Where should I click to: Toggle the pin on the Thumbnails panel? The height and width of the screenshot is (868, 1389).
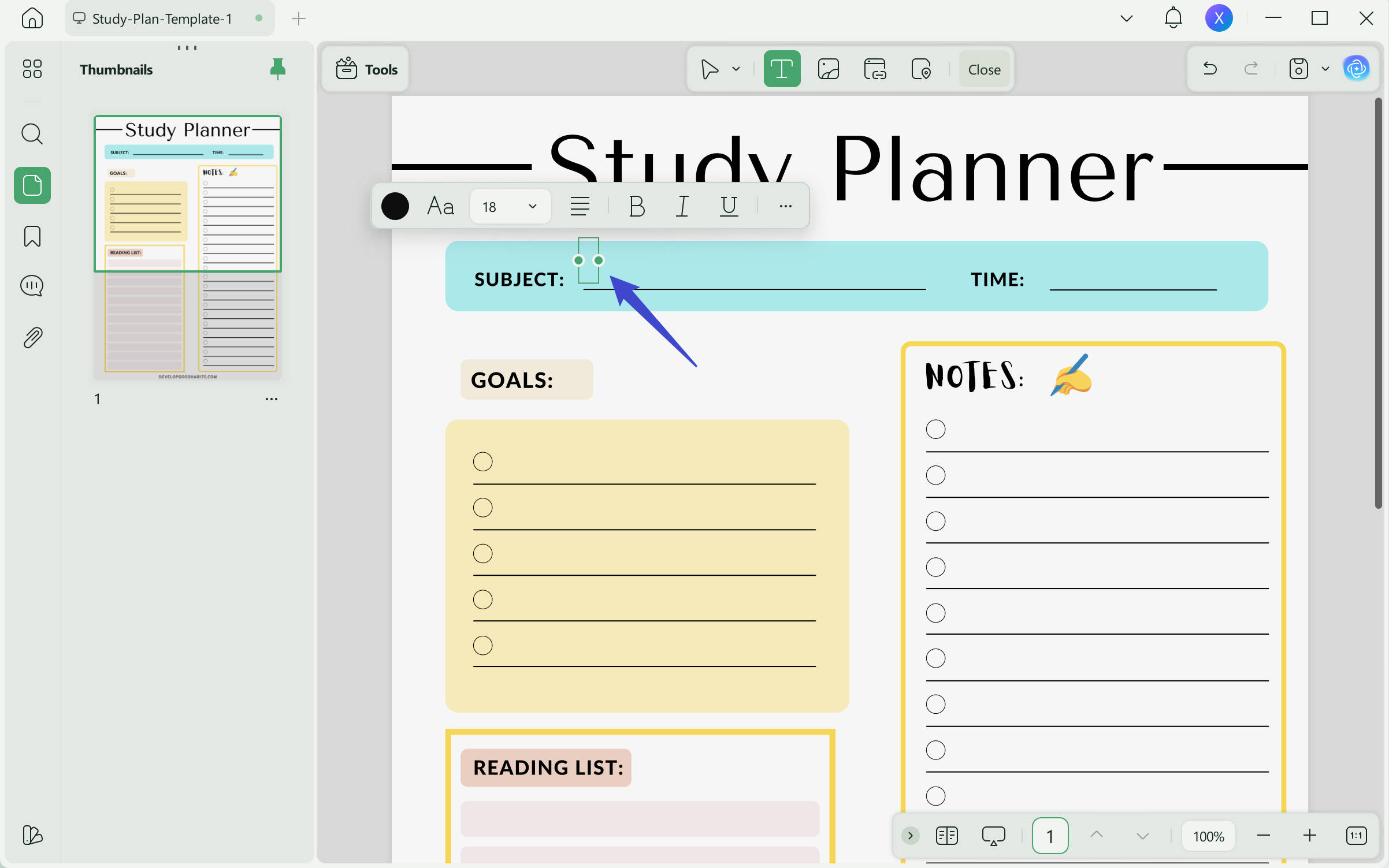tap(278, 69)
